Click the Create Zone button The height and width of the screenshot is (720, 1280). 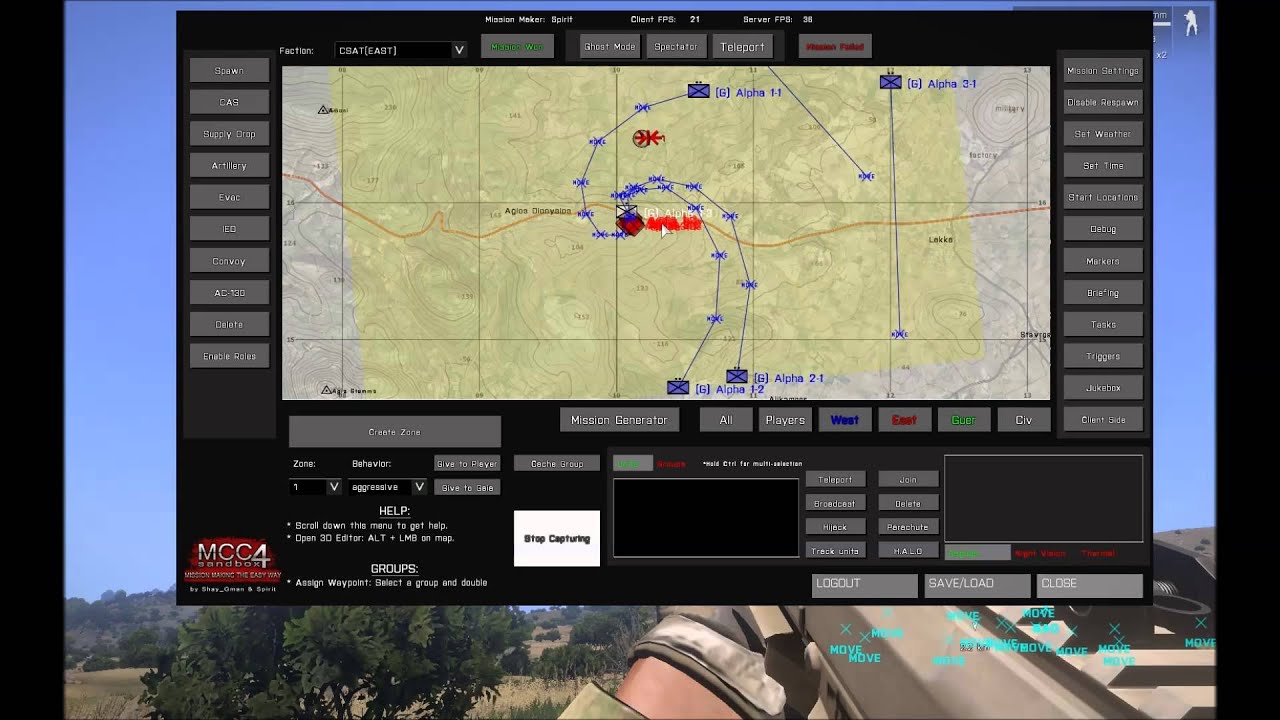click(x=395, y=432)
